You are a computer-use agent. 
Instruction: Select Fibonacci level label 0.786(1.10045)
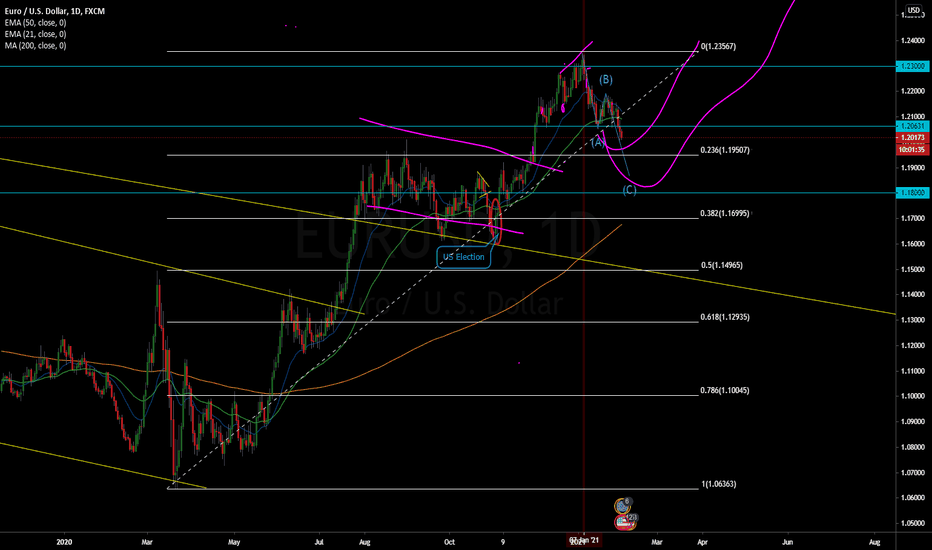(725, 390)
